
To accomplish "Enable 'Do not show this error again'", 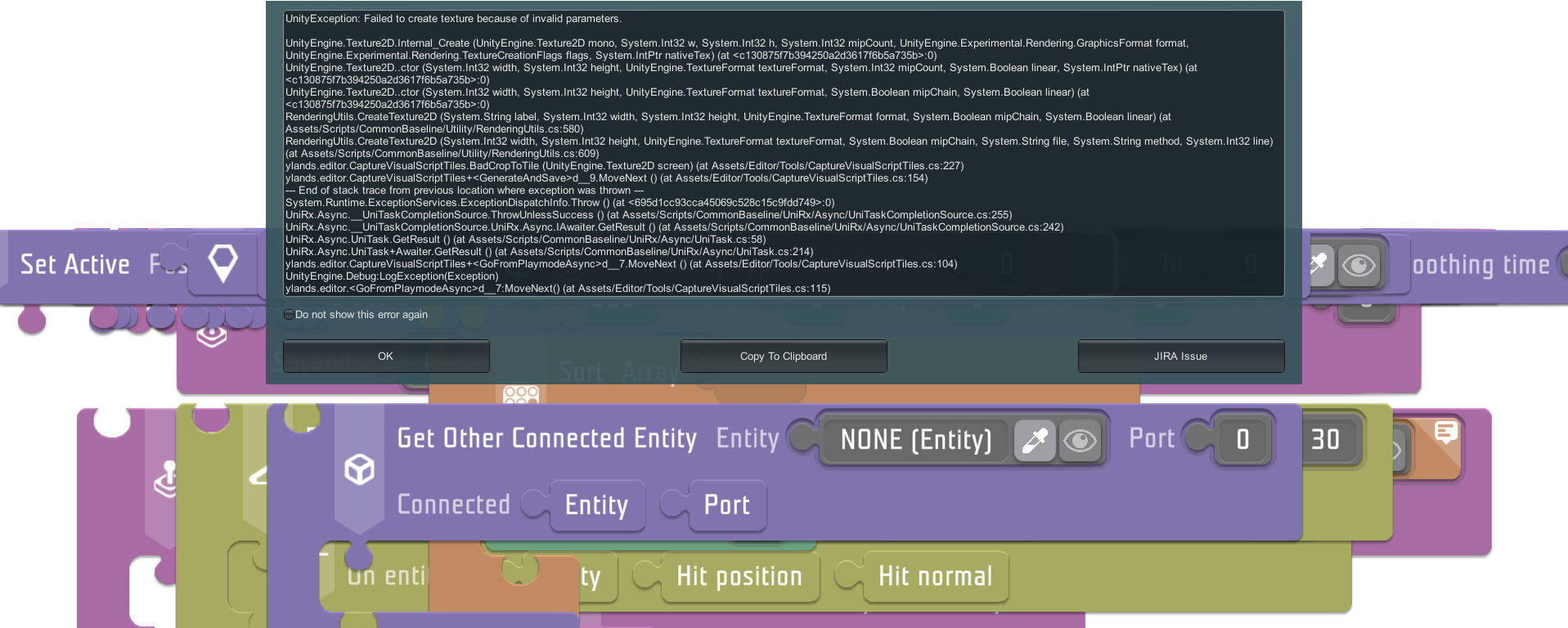I will pos(289,315).
